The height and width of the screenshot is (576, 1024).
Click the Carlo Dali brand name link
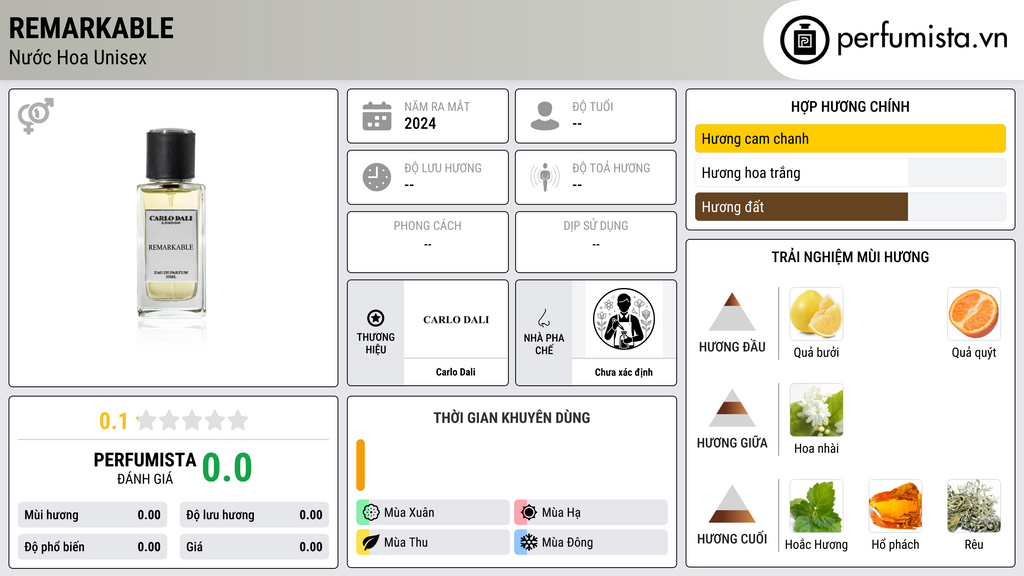456,372
